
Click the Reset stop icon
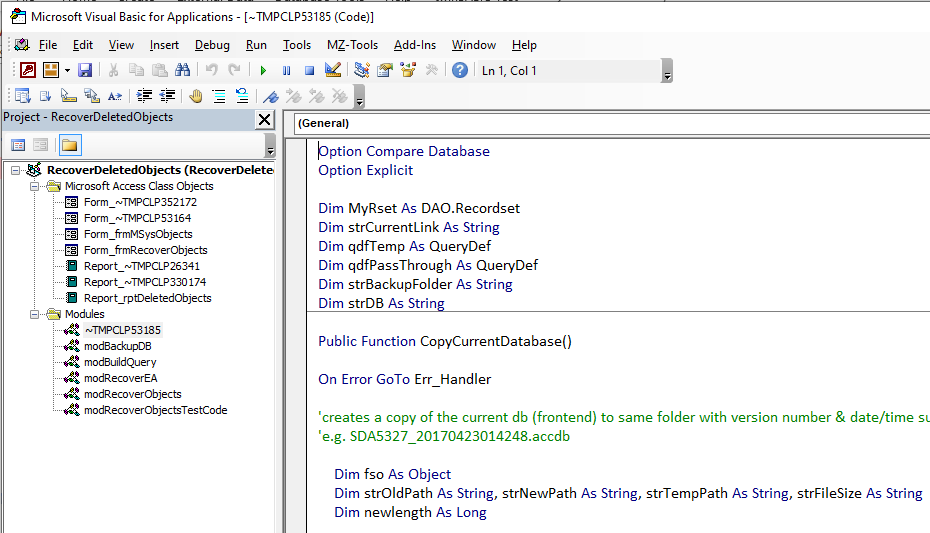click(x=310, y=71)
